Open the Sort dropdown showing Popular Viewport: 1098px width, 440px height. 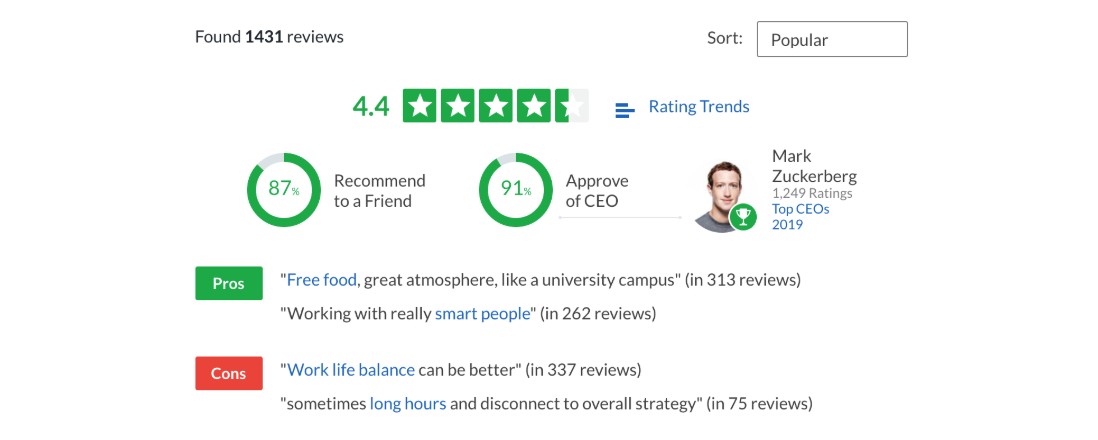tap(832, 39)
